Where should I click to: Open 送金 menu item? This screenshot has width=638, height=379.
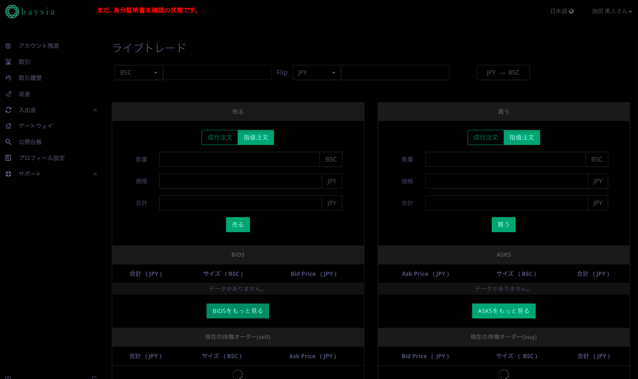tap(24, 94)
